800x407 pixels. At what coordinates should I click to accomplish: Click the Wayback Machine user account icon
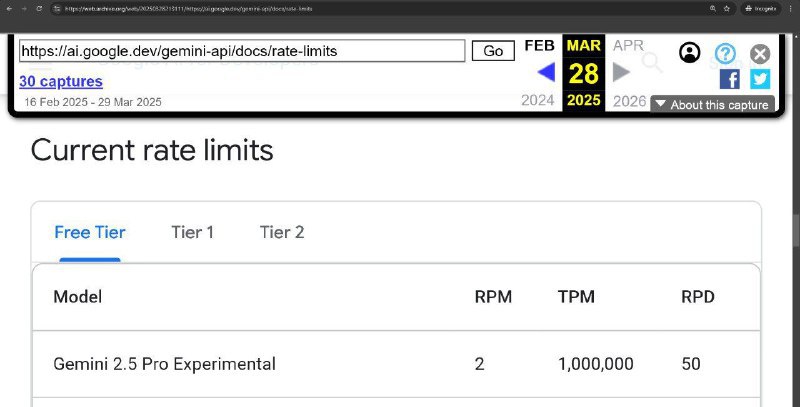[x=690, y=53]
